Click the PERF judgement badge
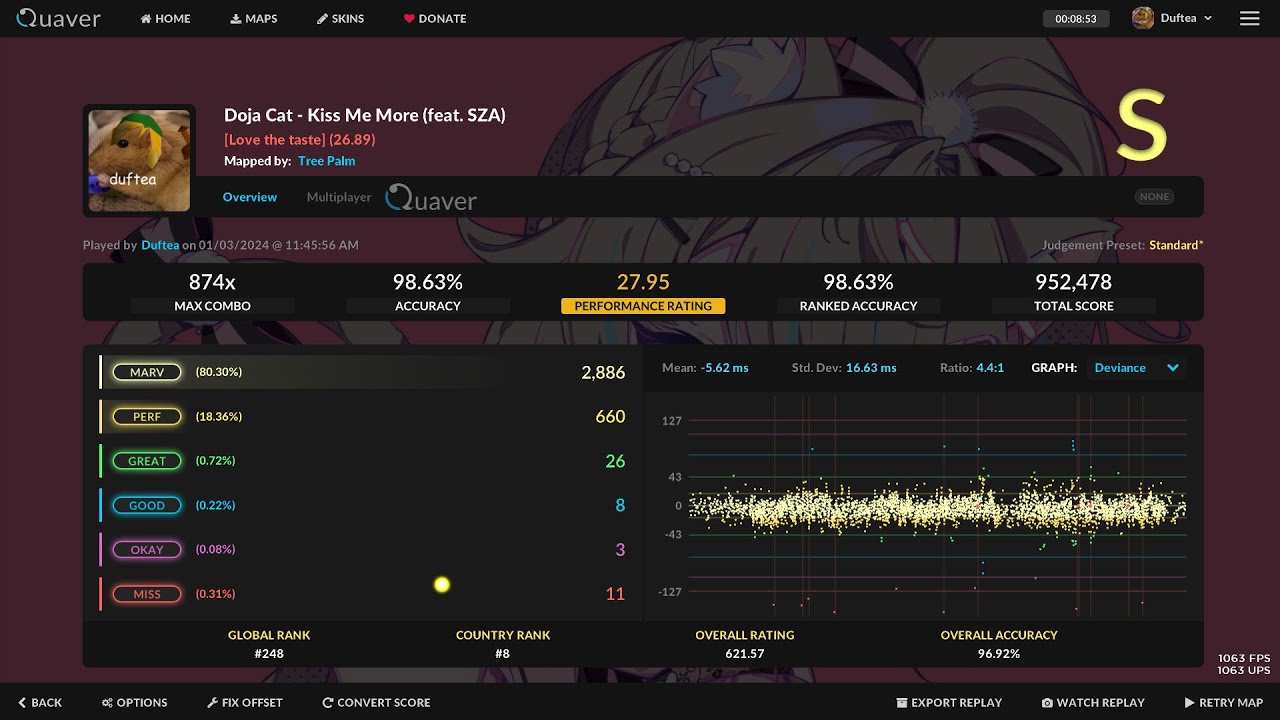This screenshot has height=720, width=1280. [x=147, y=416]
